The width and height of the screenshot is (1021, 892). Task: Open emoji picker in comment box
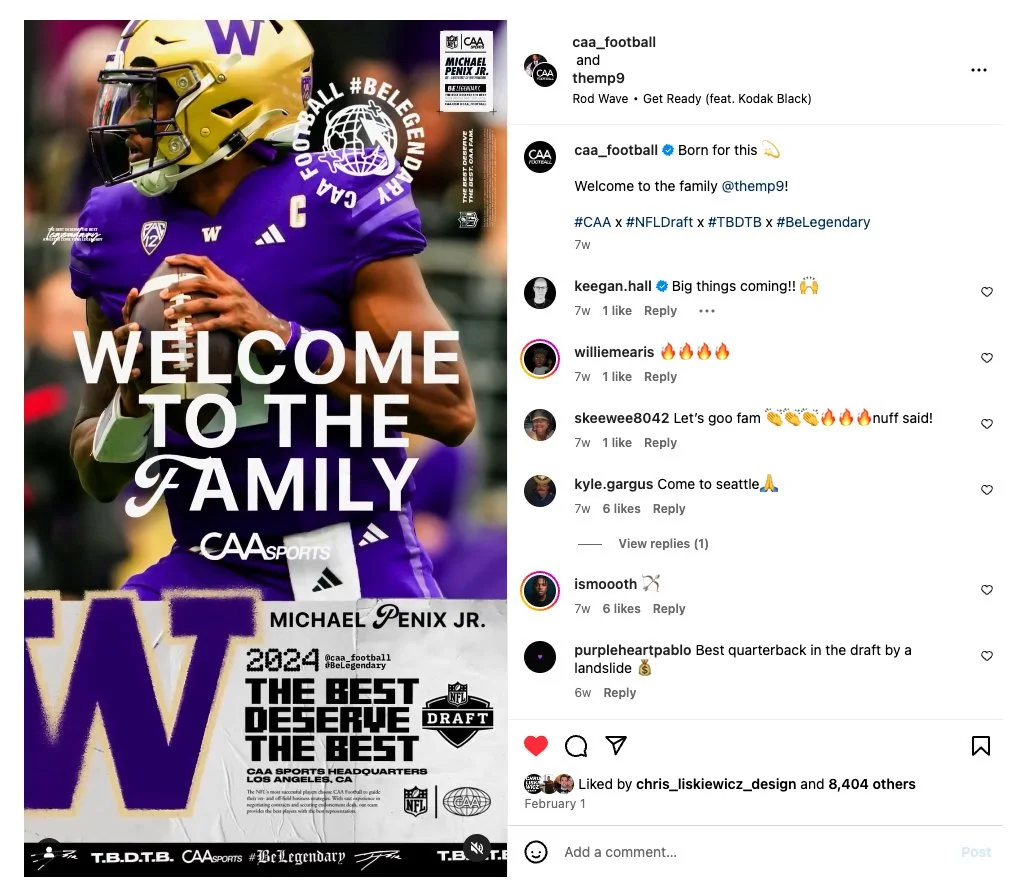click(536, 852)
